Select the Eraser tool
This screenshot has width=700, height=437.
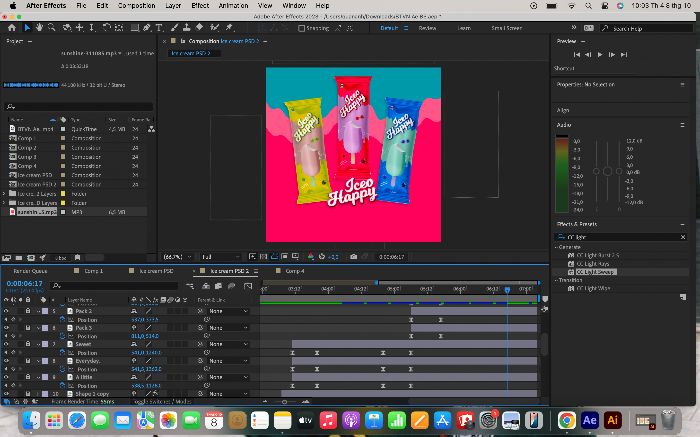[200, 28]
